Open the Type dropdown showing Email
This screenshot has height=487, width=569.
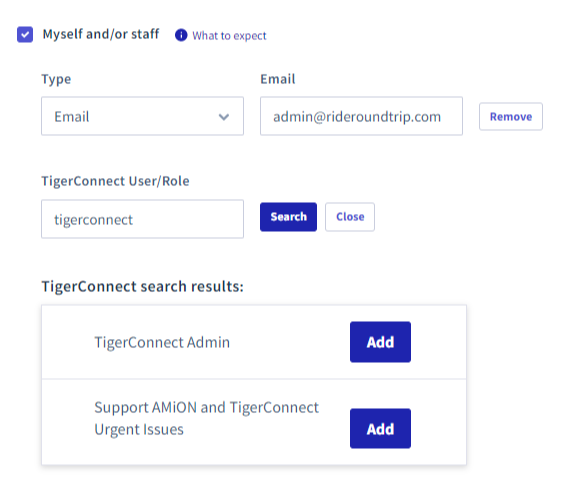pyautogui.click(x=142, y=116)
